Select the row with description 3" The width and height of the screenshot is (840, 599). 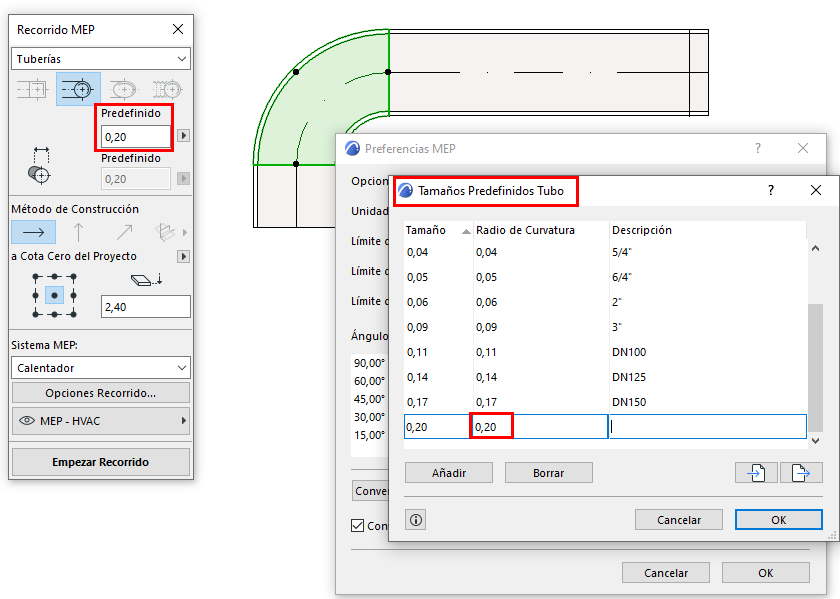pos(605,327)
